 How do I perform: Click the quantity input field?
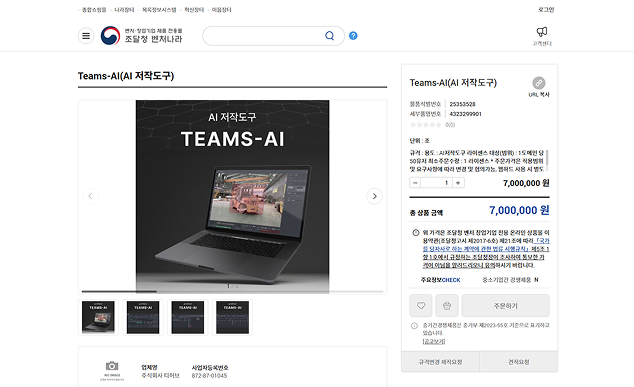coord(437,183)
